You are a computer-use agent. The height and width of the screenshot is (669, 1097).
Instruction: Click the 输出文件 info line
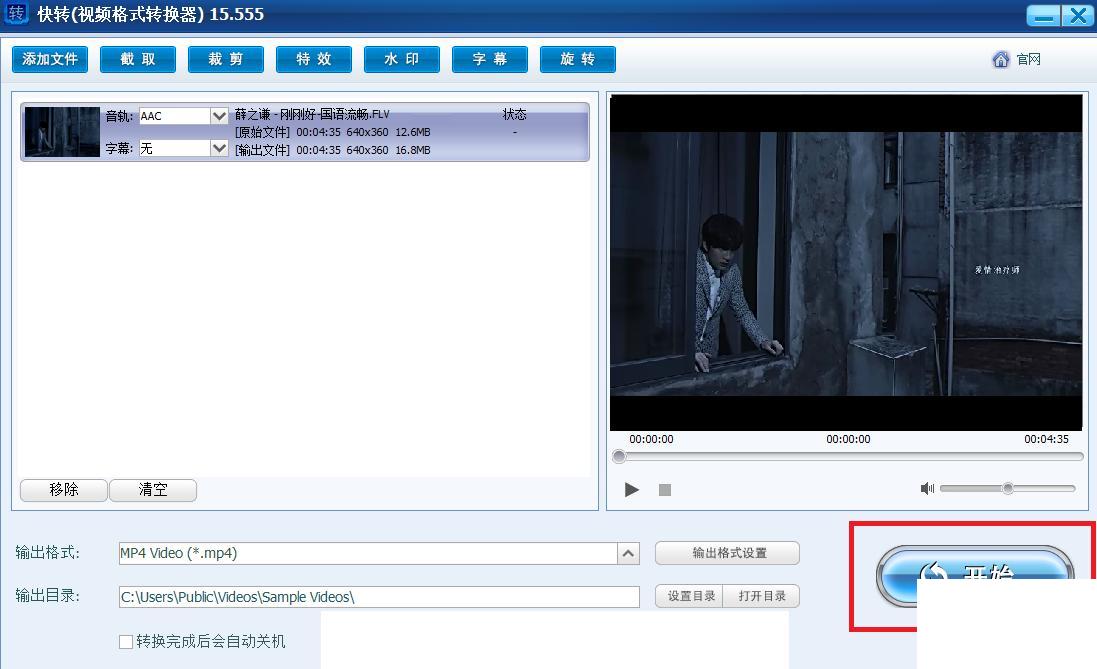[x=332, y=150]
